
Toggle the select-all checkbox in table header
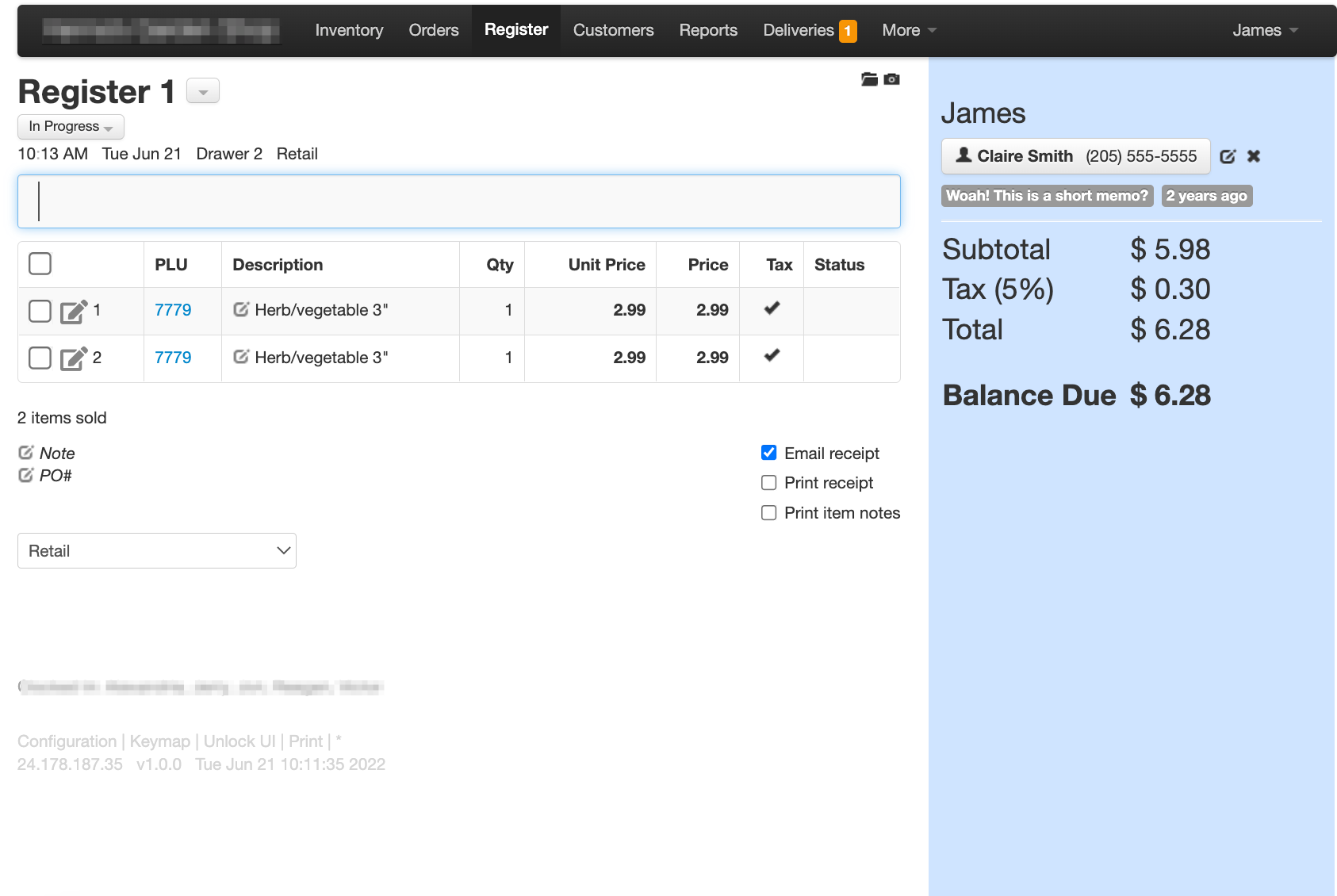pos(40,264)
